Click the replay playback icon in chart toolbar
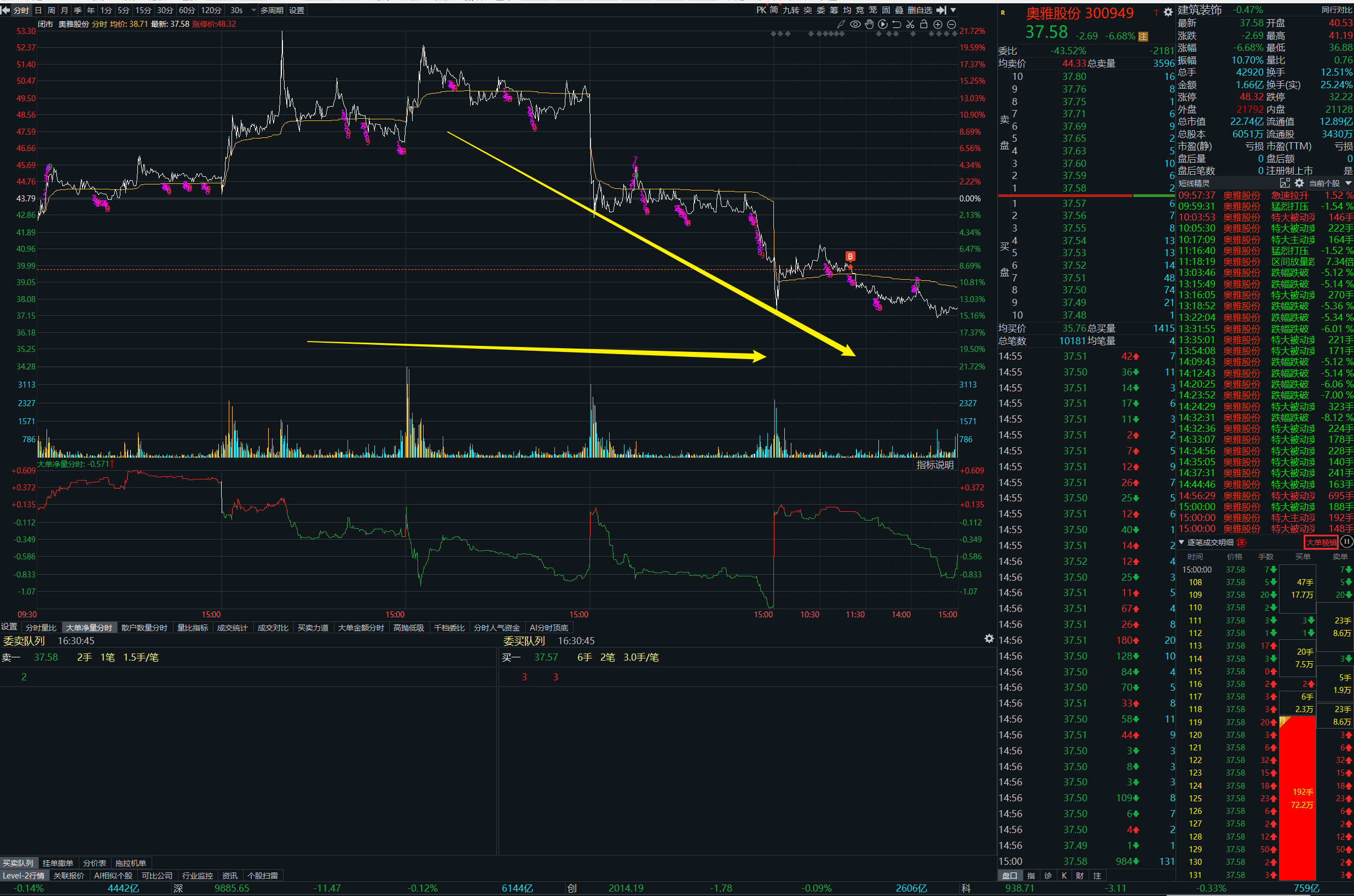1354x896 pixels. click(x=883, y=24)
